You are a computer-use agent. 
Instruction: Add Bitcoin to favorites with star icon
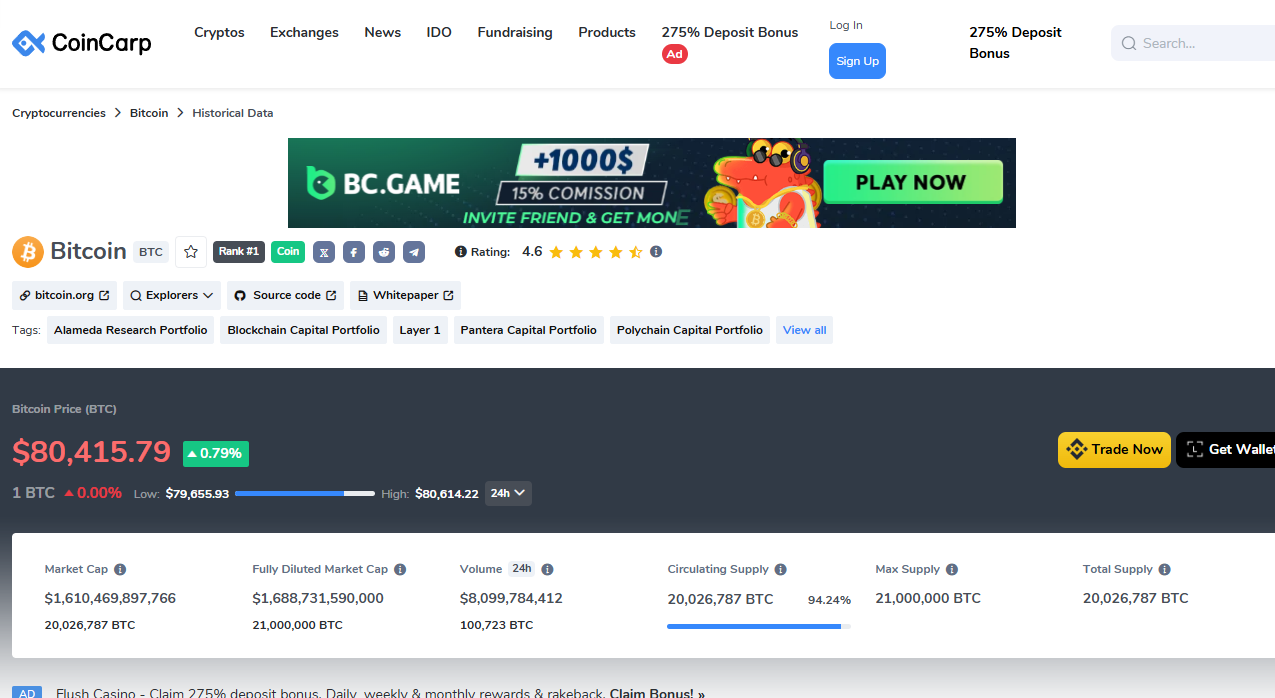[191, 252]
